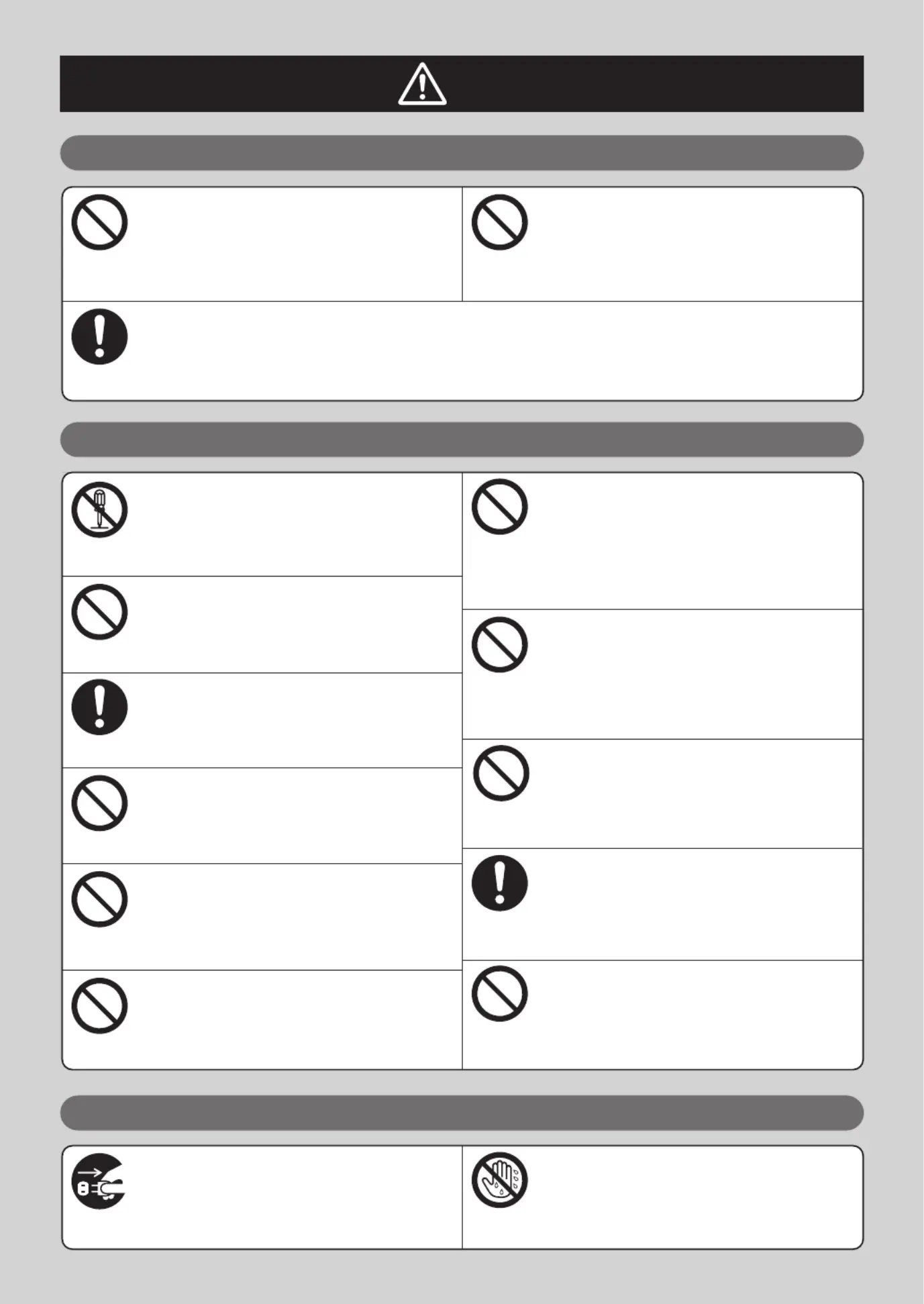924x1304 pixels.
Task: Select the prohibition icon just above the right-column exclamation icon
Action: click(501, 773)
